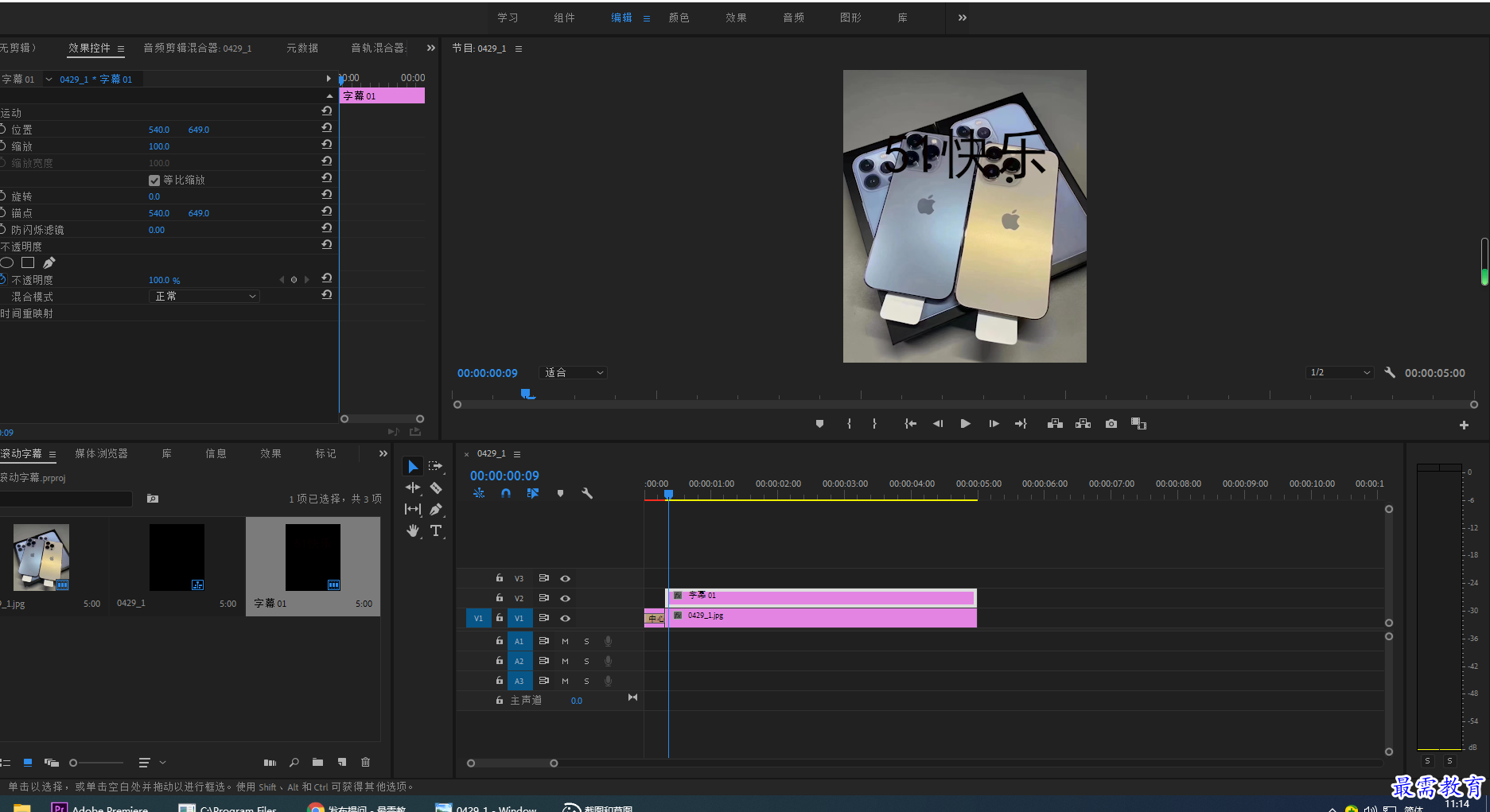
Task: Open program monitor button editor plus
Action: (x=1464, y=425)
